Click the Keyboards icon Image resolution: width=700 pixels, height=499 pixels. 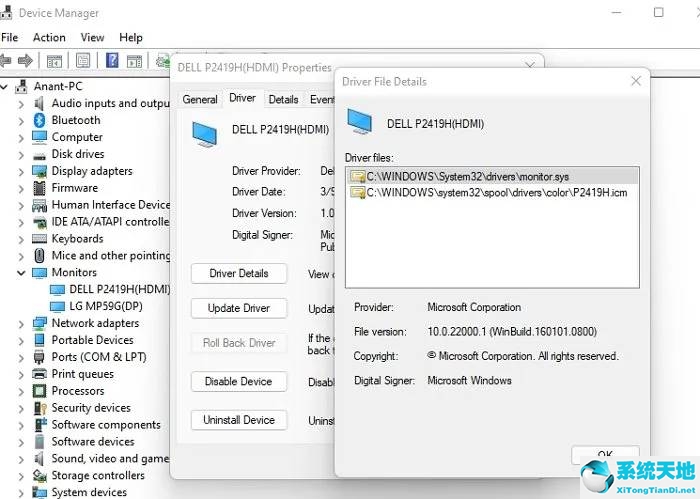[x=39, y=239]
